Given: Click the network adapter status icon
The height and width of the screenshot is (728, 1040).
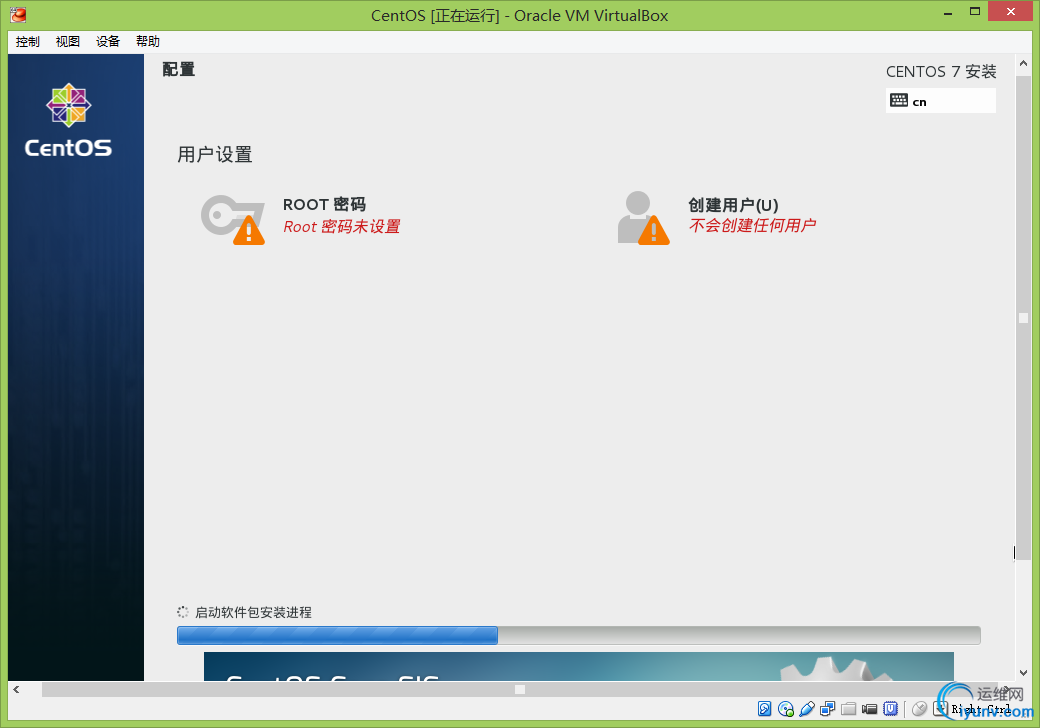Looking at the screenshot, I should (828, 709).
